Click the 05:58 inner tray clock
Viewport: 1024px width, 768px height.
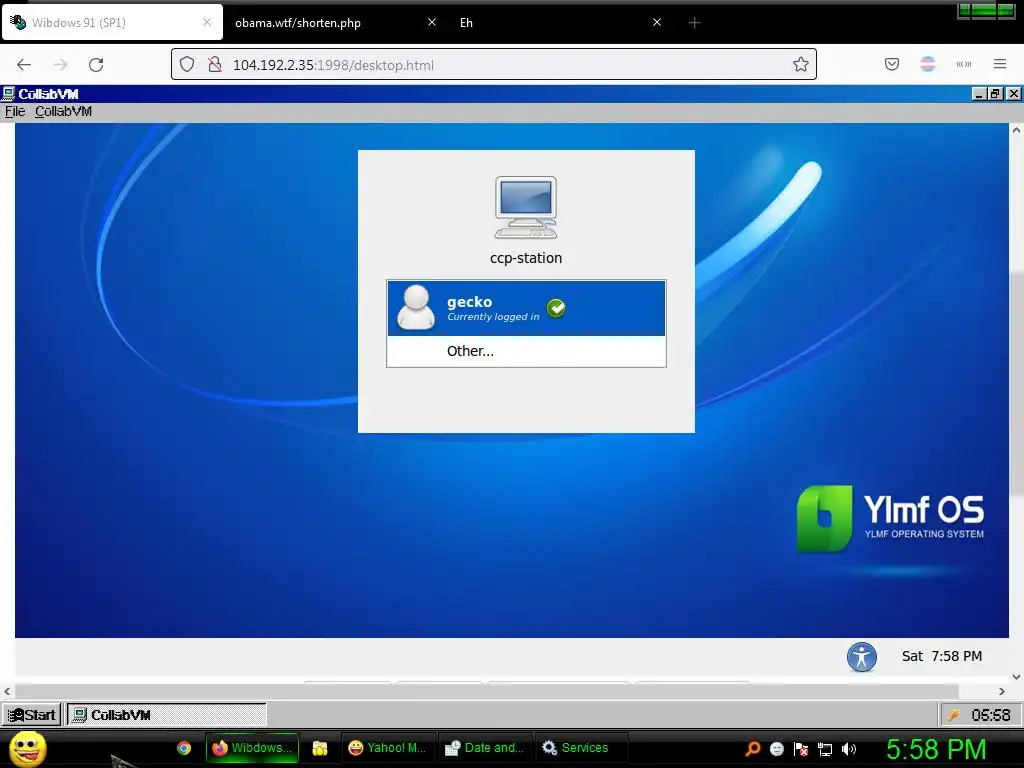991,716
